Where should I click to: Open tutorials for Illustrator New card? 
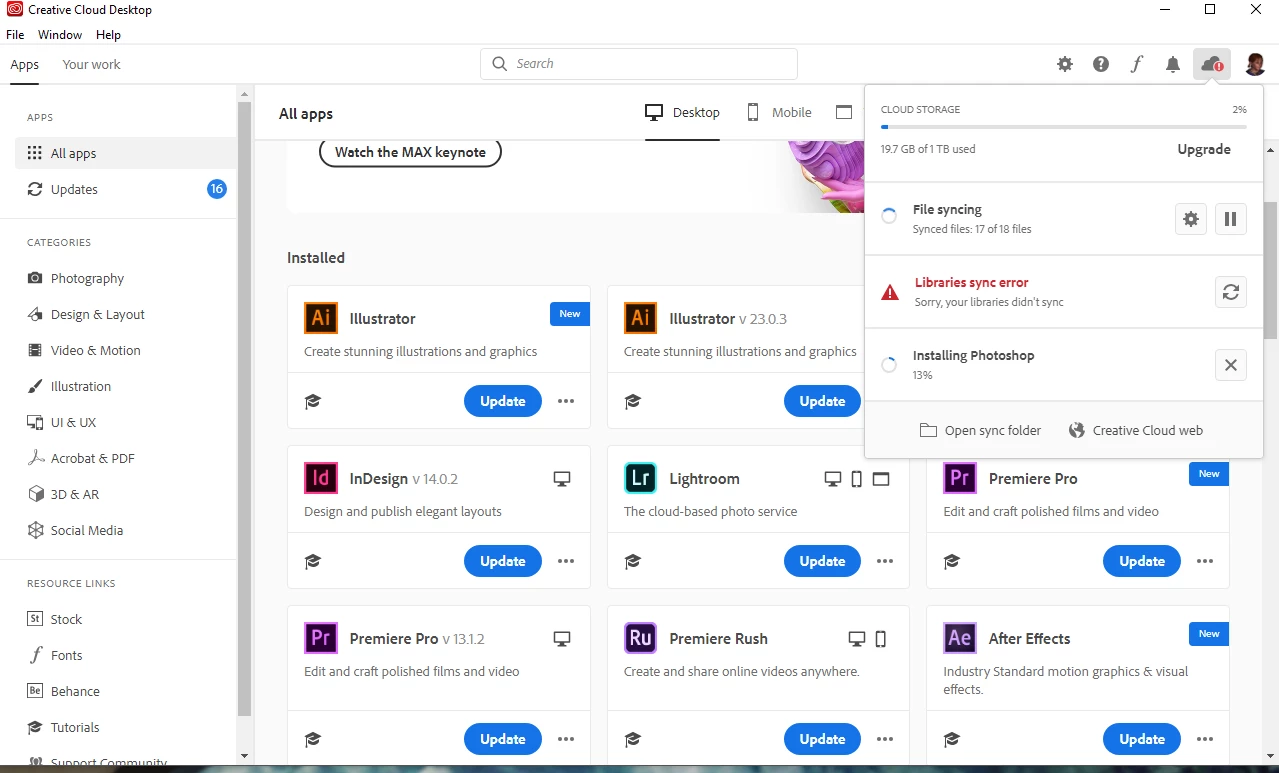313,401
